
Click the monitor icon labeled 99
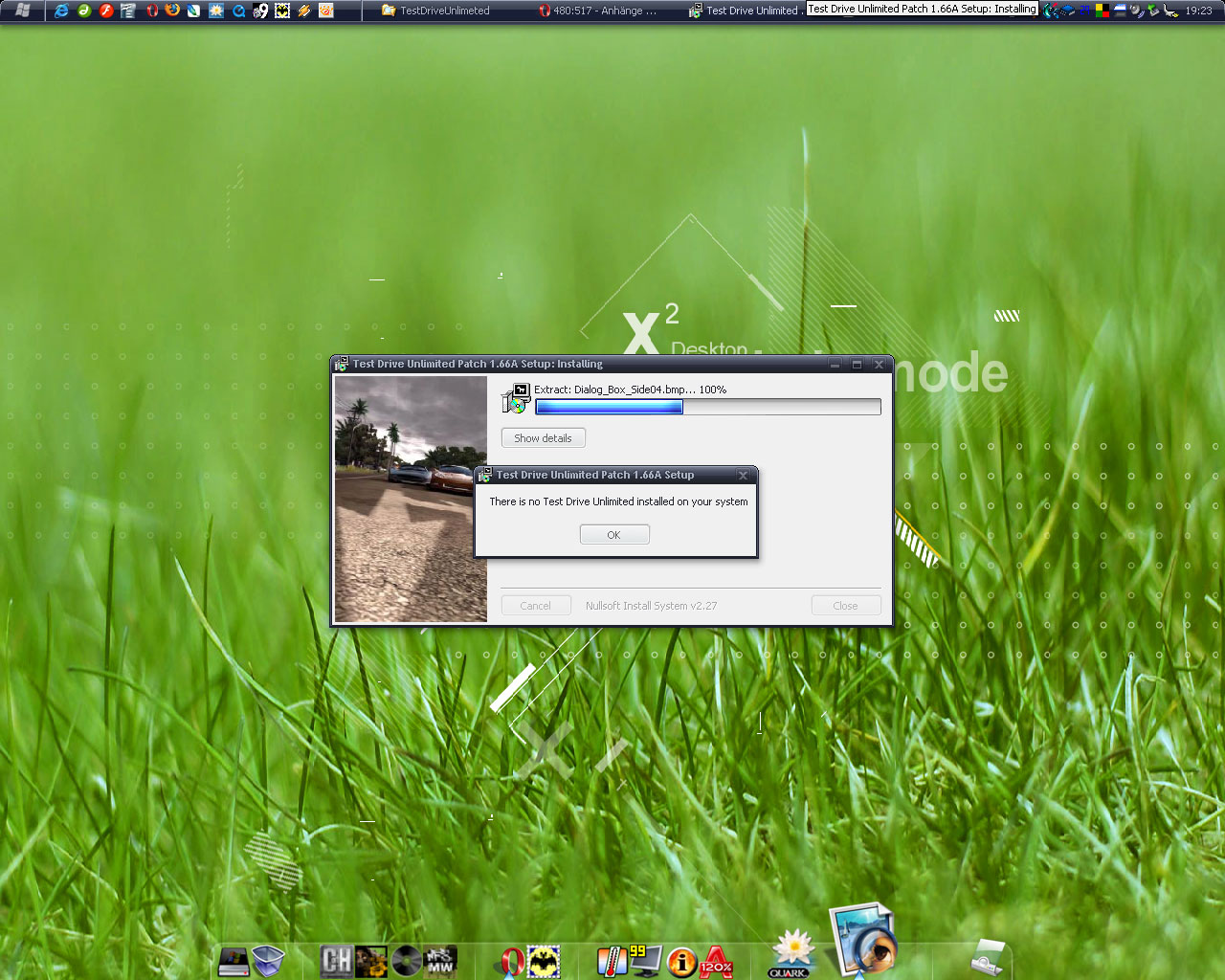pyautogui.click(x=645, y=961)
